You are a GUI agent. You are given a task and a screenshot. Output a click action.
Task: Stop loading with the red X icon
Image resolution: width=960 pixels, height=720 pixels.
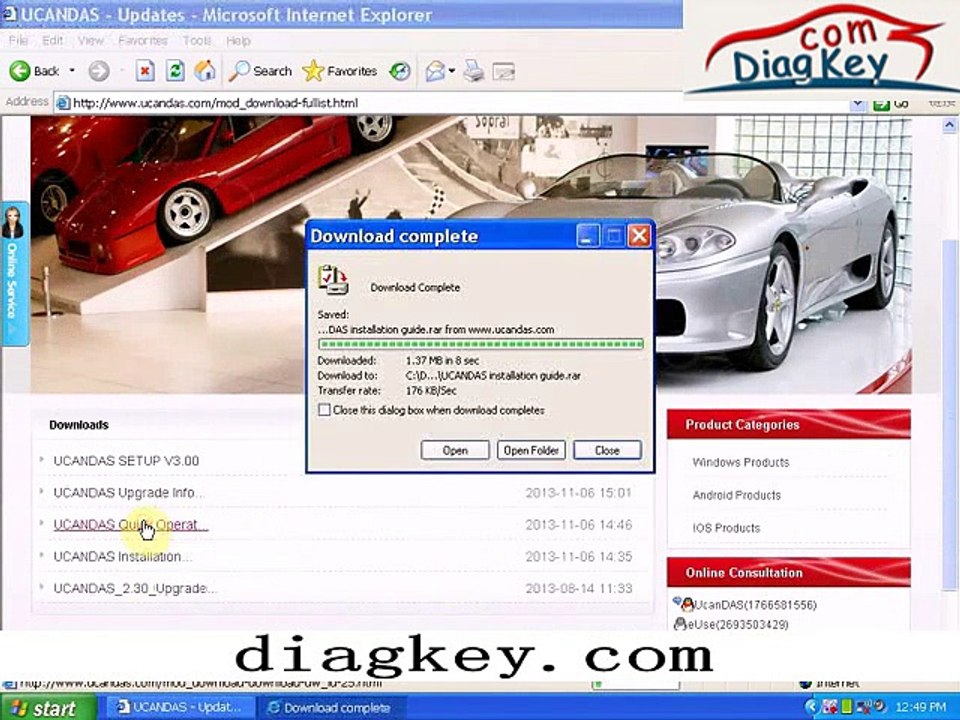(x=144, y=71)
